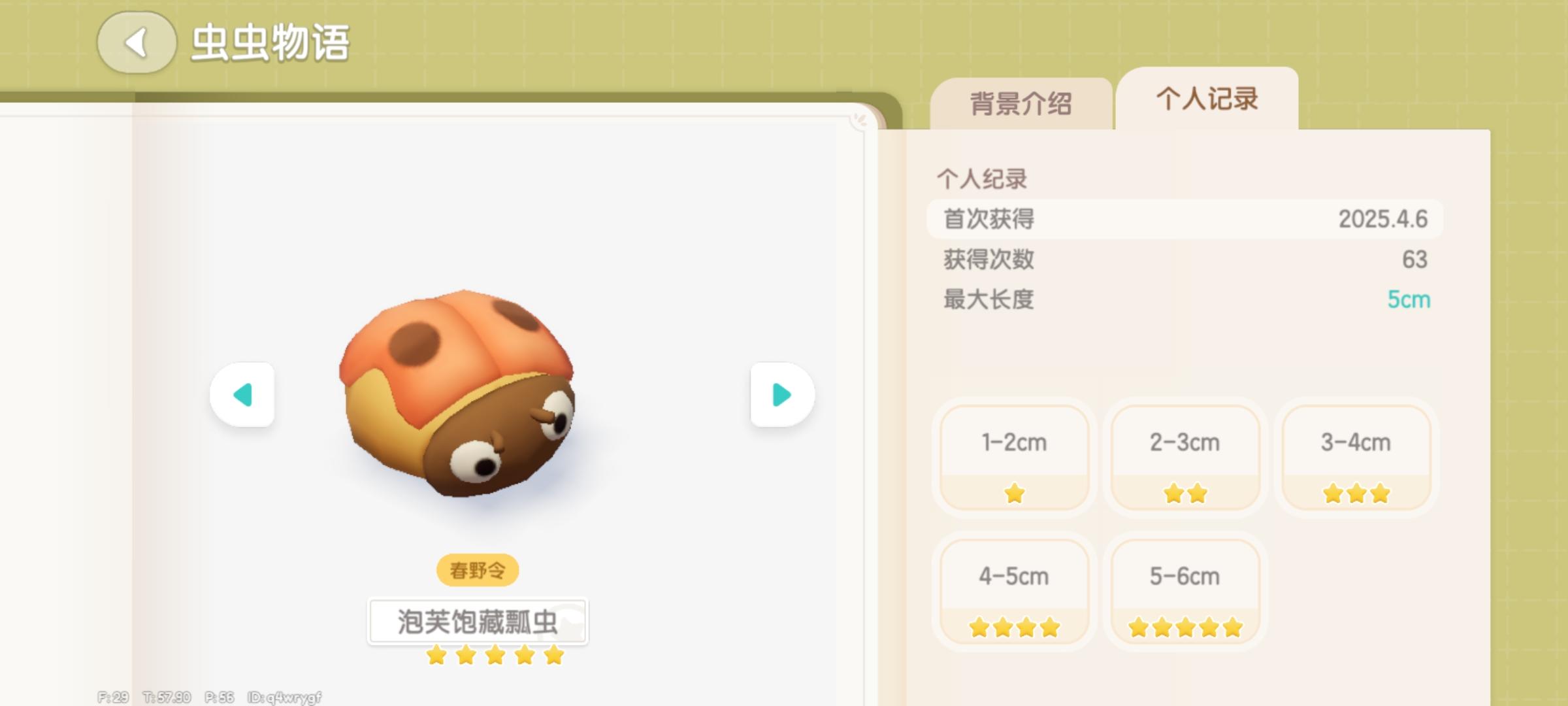The height and width of the screenshot is (706, 1568).
Task: Click the single star in 1-2cm card
Action: coord(1014,493)
